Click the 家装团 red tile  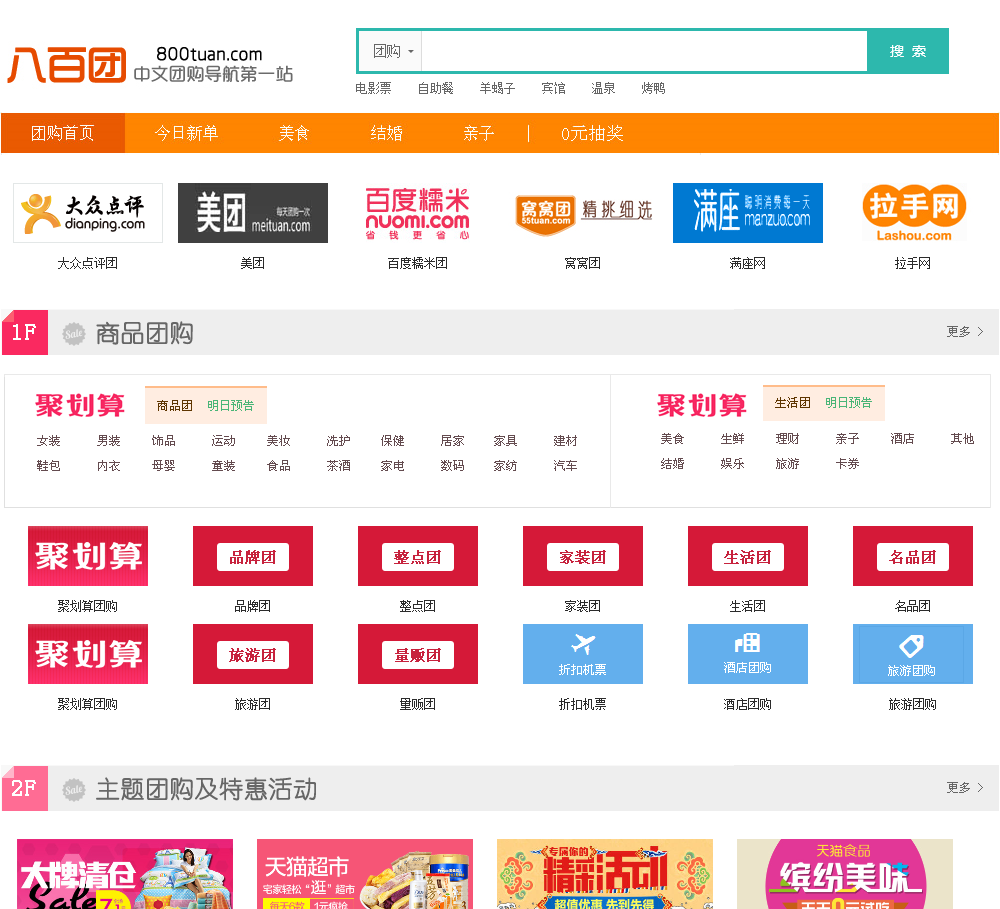583,556
